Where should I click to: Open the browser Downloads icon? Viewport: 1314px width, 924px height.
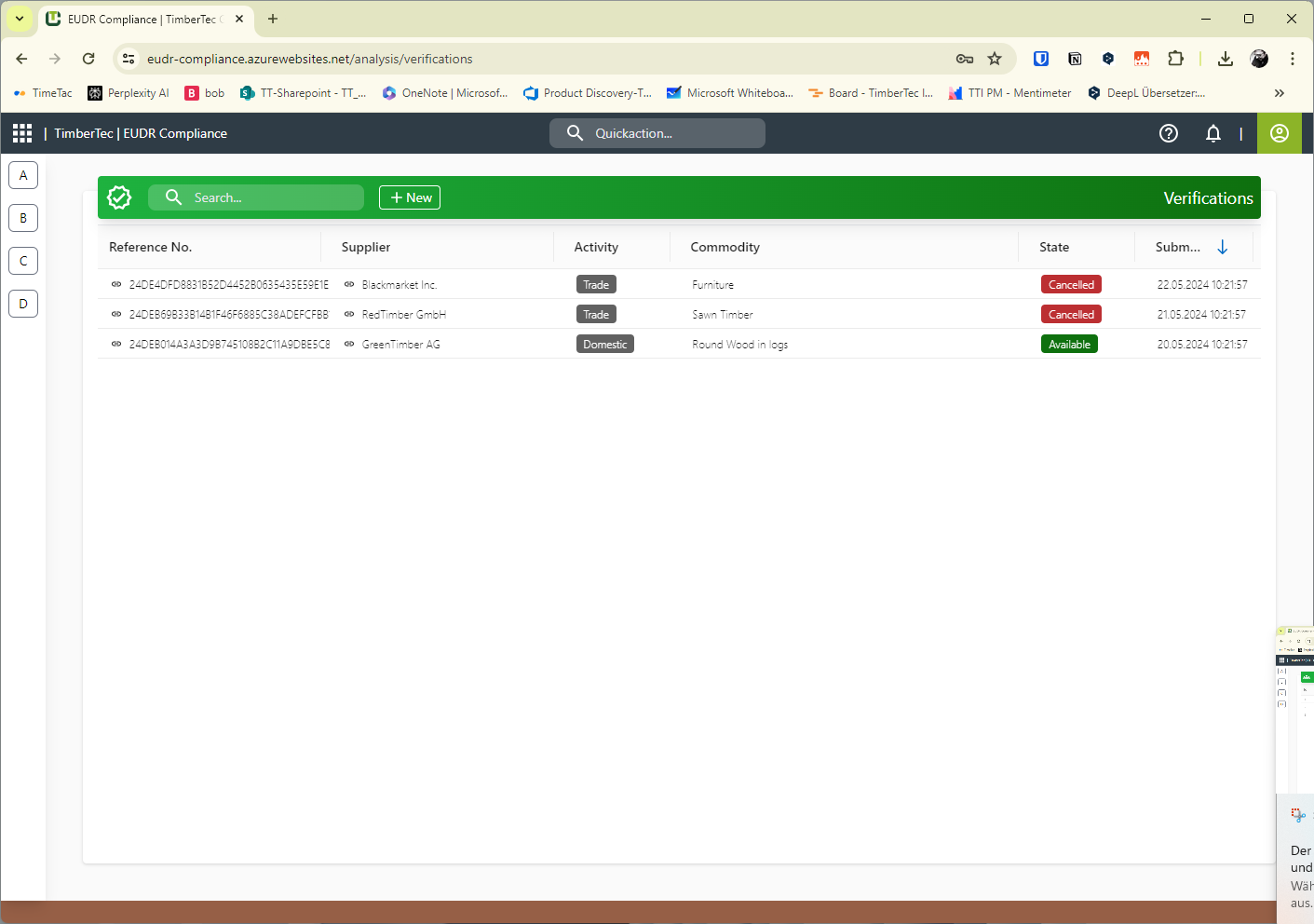1225,58
